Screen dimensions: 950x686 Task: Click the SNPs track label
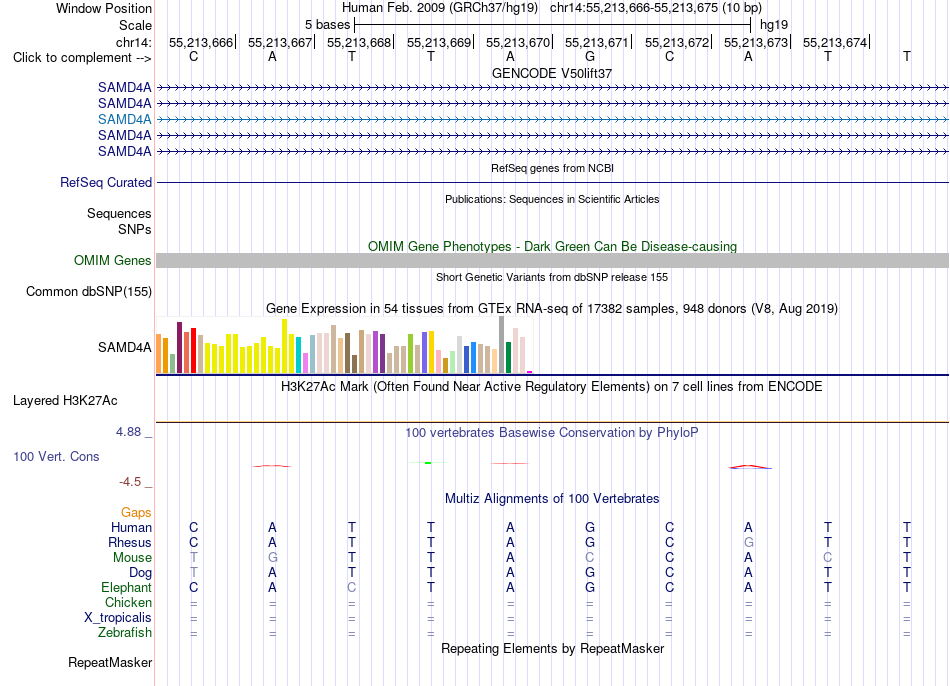point(135,230)
